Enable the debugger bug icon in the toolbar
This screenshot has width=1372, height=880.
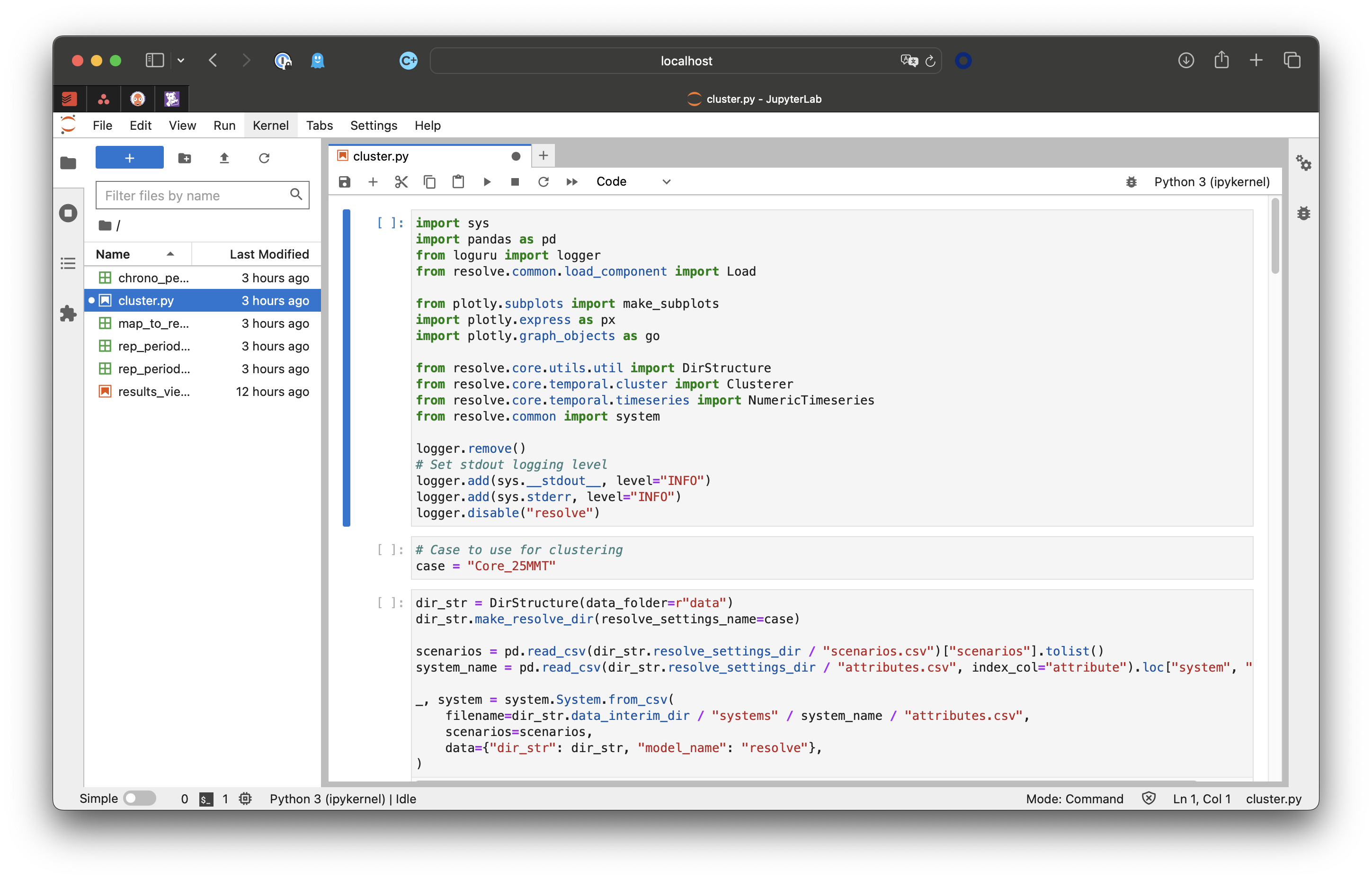click(x=1131, y=182)
